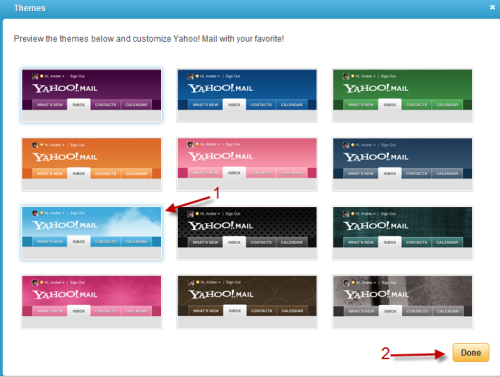
Task: Choose the brown swirl pattern theme
Action: tap(247, 302)
